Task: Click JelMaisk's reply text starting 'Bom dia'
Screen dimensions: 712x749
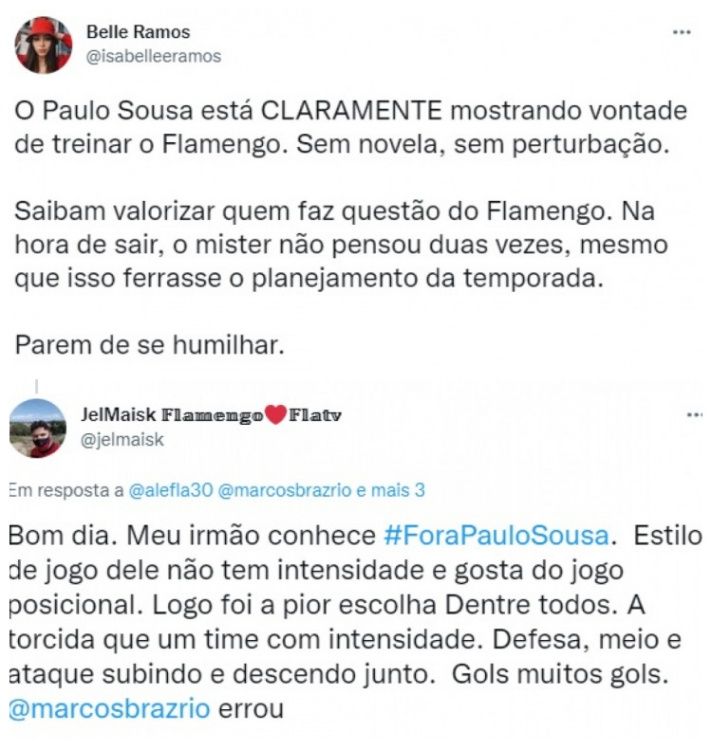Action: [355, 622]
